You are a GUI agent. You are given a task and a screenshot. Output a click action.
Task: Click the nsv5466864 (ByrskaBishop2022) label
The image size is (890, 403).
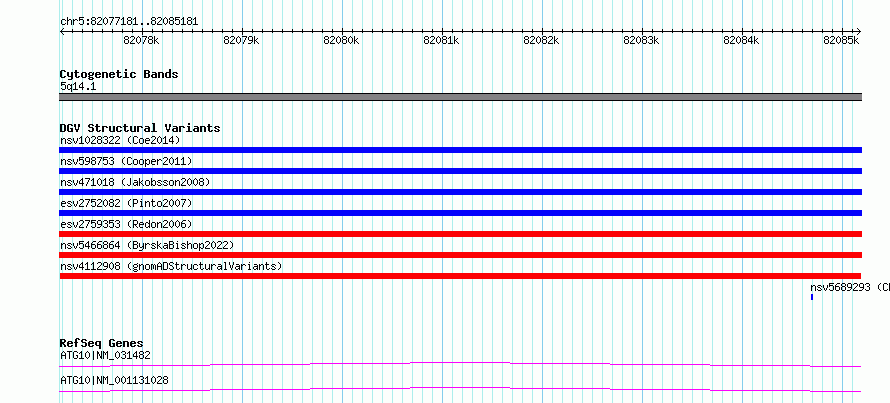(147, 245)
